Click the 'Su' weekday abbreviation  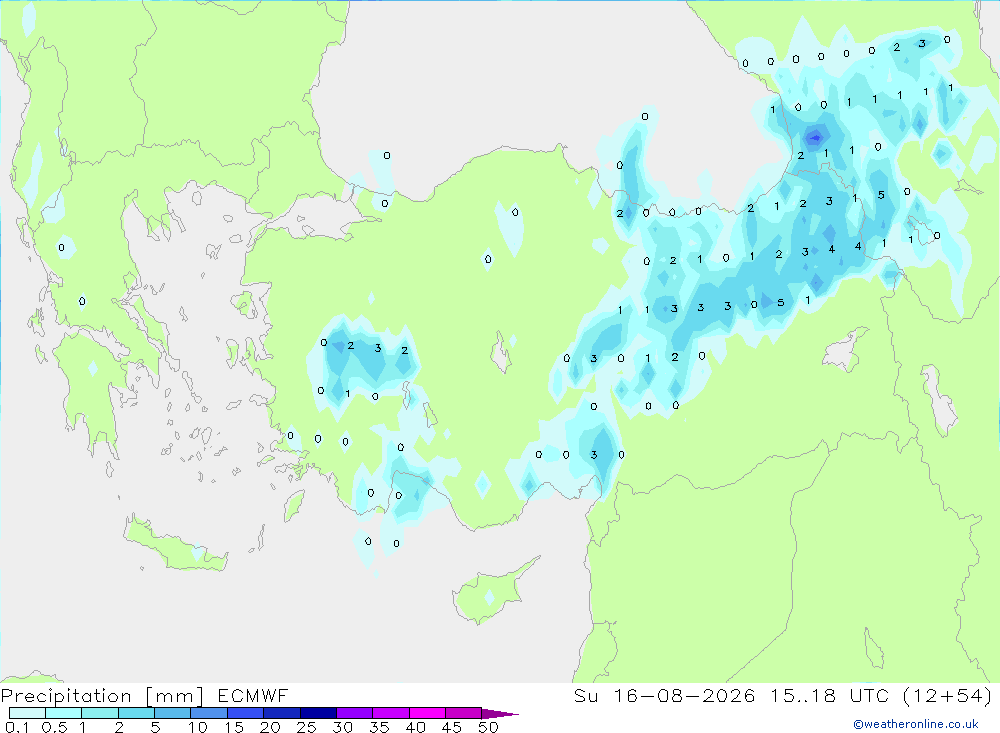pyautogui.click(x=586, y=695)
